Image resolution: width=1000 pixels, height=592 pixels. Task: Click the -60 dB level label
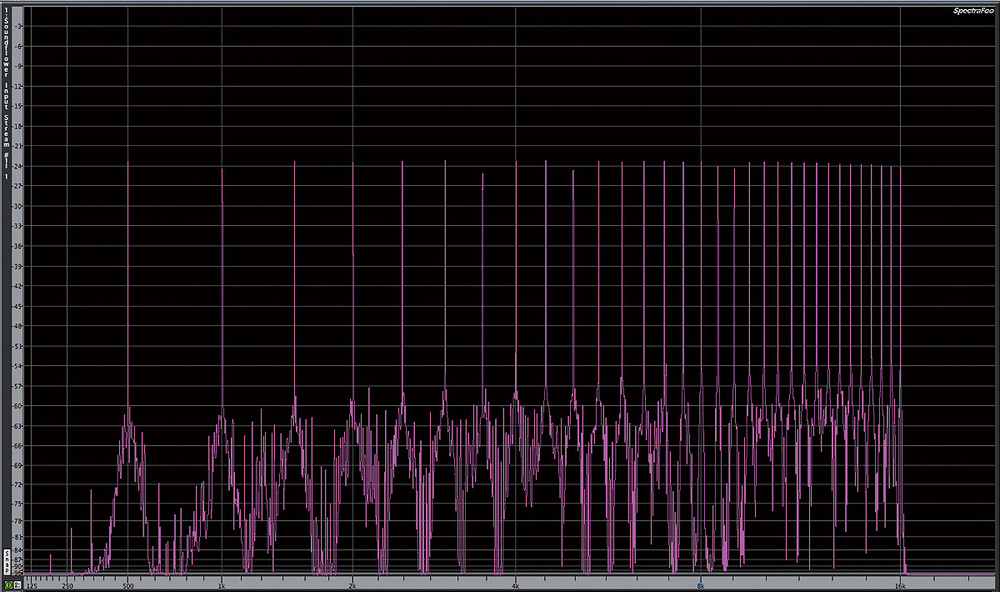click(18, 406)
